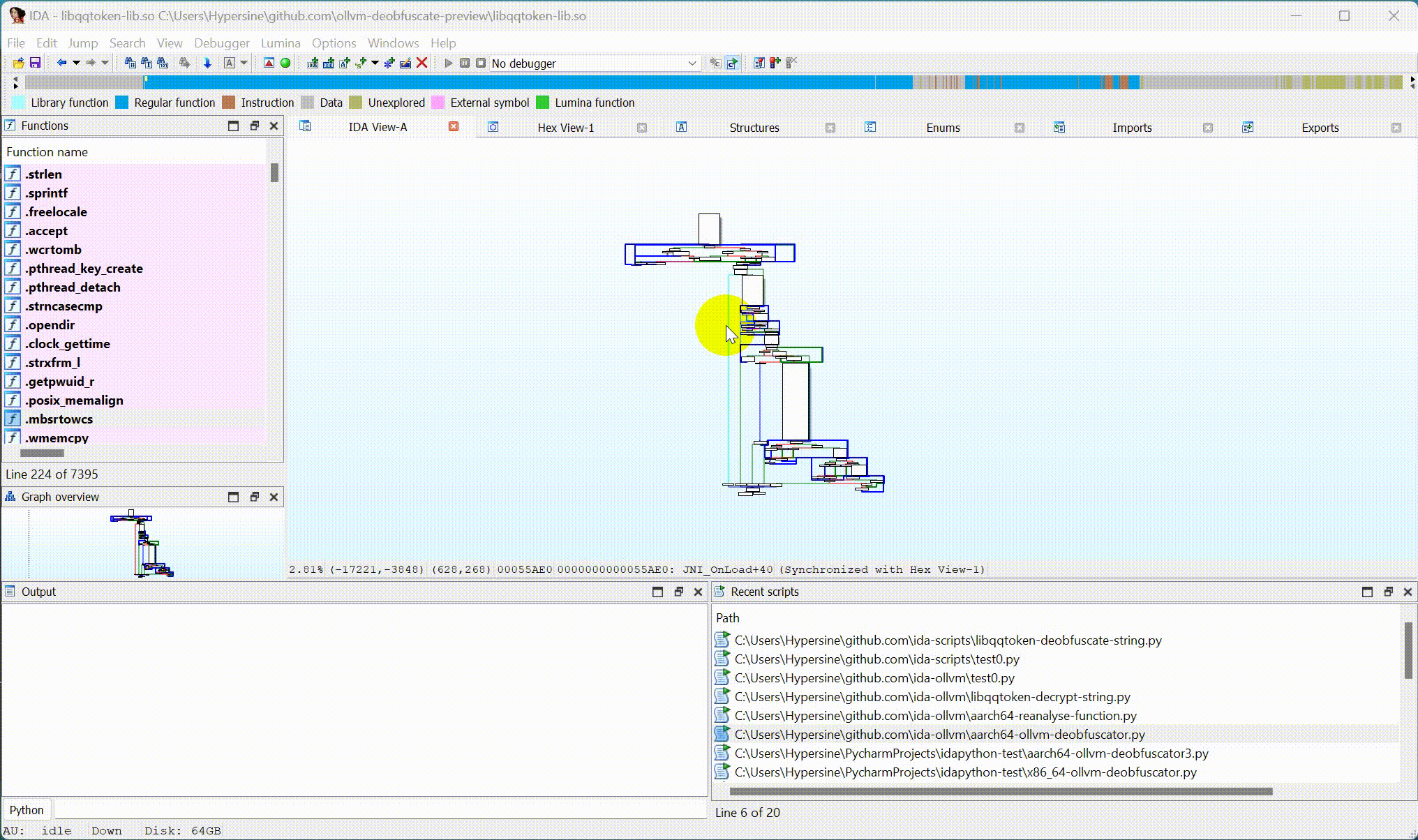Click the red warning triangle toolbar icon
Image resolution: width=1418 pixels, height=840 pixels.
(x=269, y=63)
